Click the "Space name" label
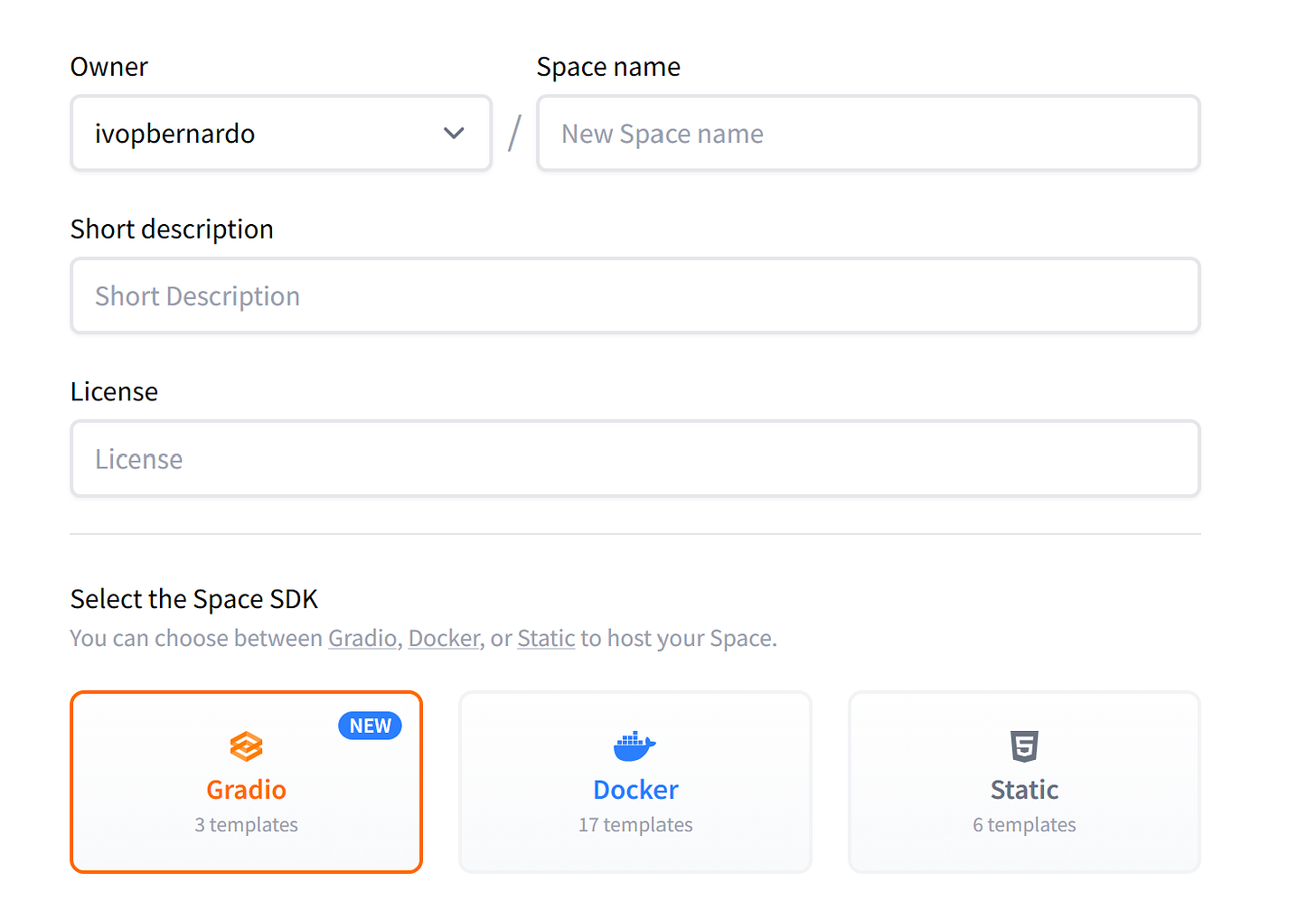The height and width of the screenshot is (909, 1316). [x=608, y=67]
